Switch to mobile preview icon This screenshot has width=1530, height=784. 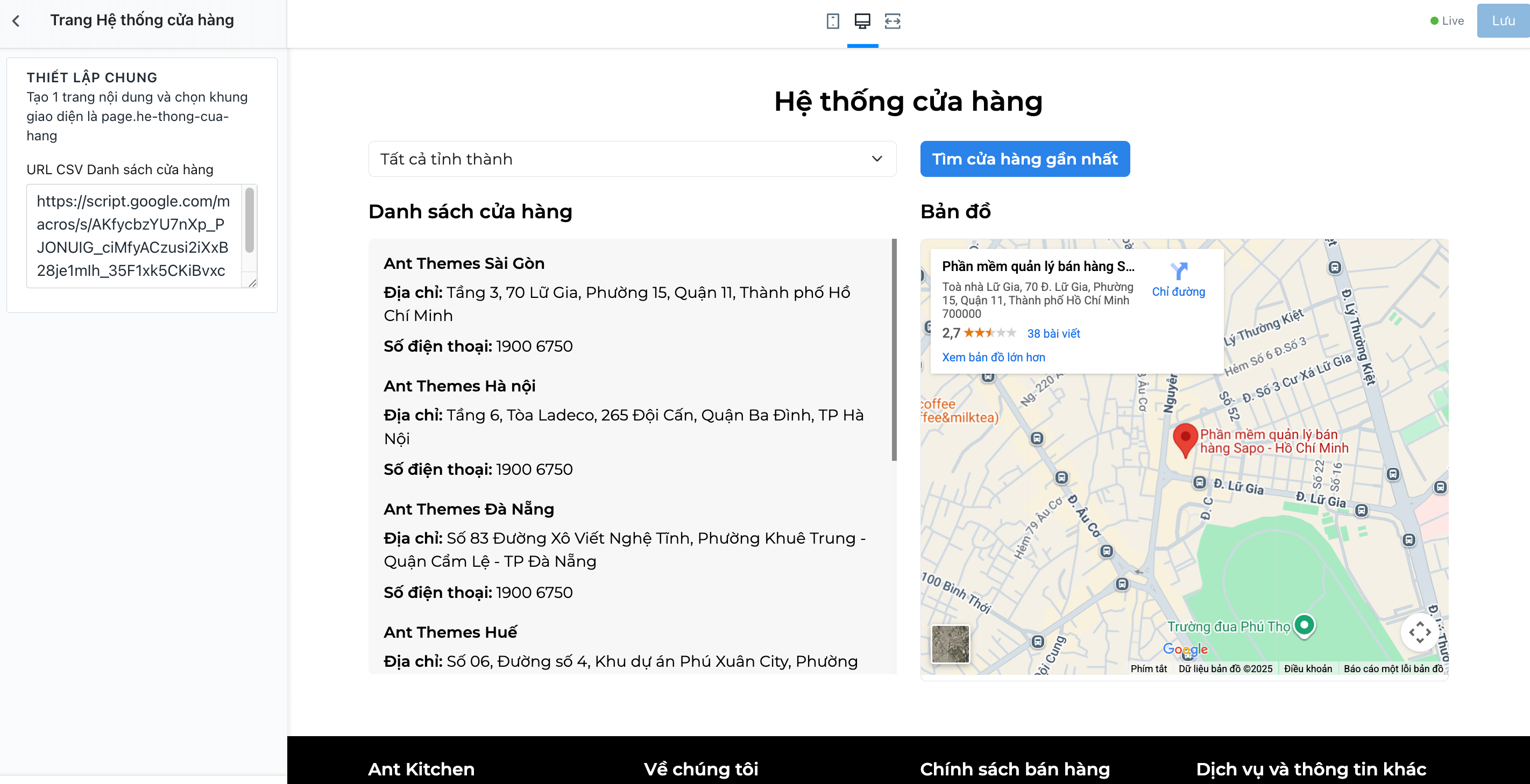coord(833,22)
